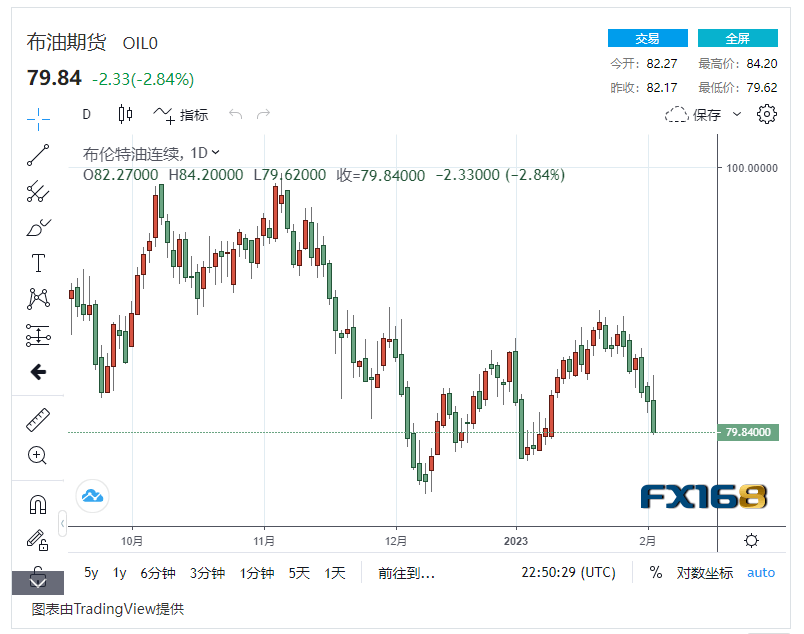Screen dimensions: 804x634
Task: Select the crosshair cursor tool
Action: (x=38, y=119)
